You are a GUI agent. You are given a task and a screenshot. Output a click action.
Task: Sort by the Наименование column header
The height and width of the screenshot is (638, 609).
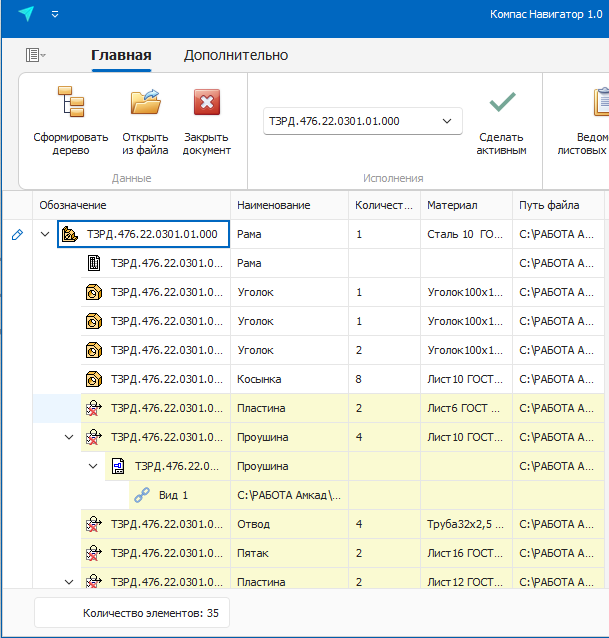coord(274,205)
